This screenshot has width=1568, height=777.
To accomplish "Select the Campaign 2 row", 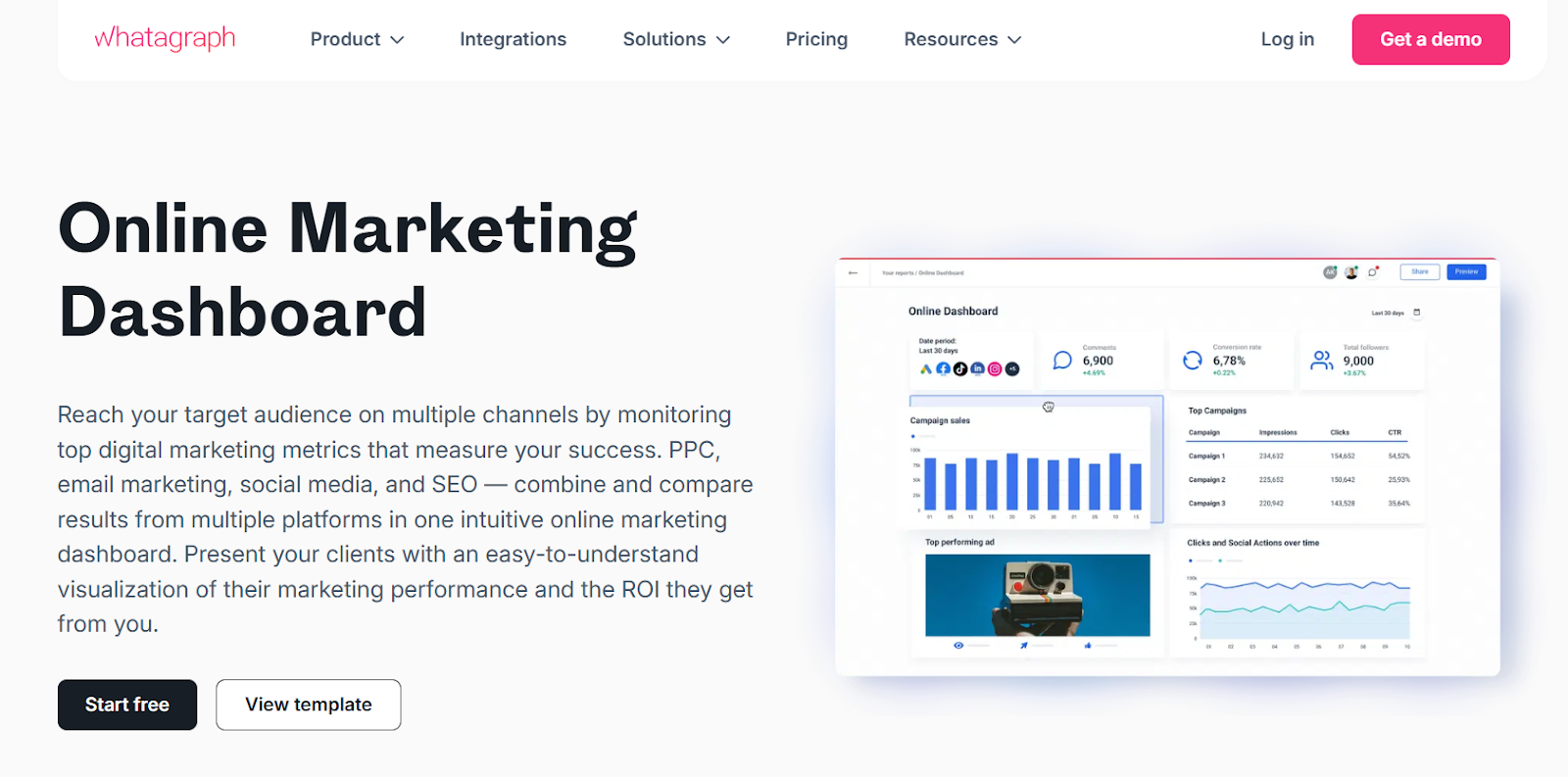I will point(1299,479).
